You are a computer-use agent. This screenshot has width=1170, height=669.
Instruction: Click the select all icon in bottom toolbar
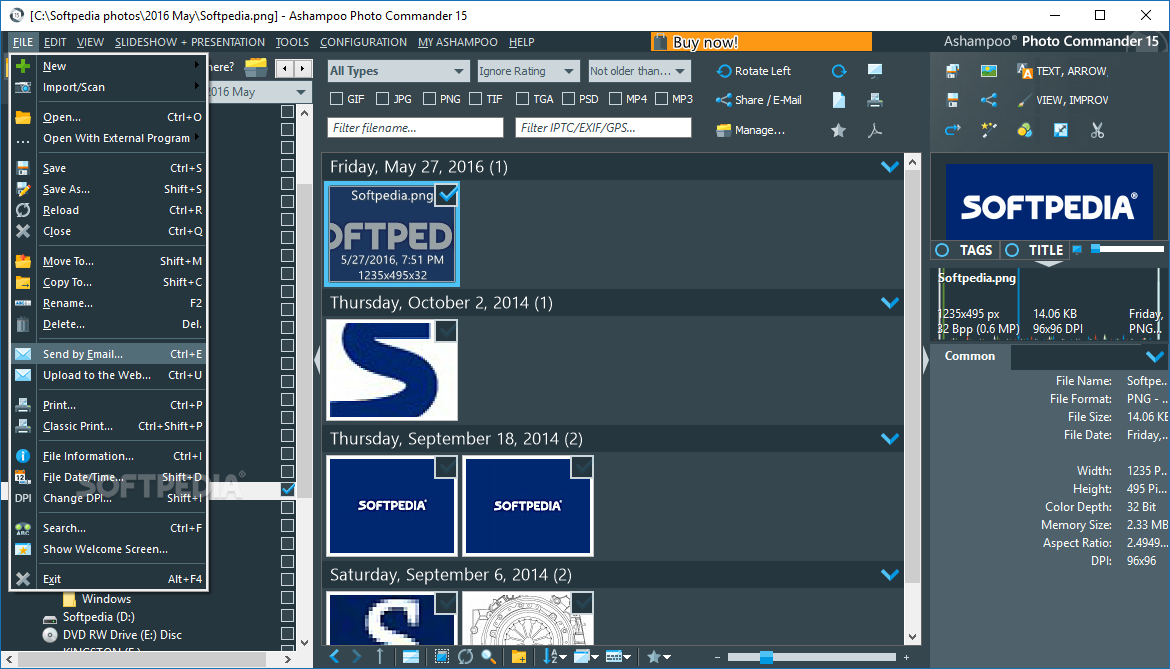(x=442, y=656)
